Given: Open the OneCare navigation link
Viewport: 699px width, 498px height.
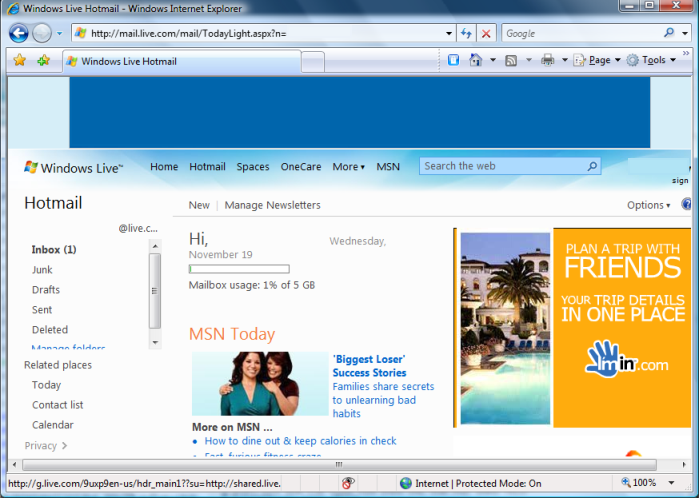Looking at the screenshot, I should pyautogui.click(x=301, y=166).
